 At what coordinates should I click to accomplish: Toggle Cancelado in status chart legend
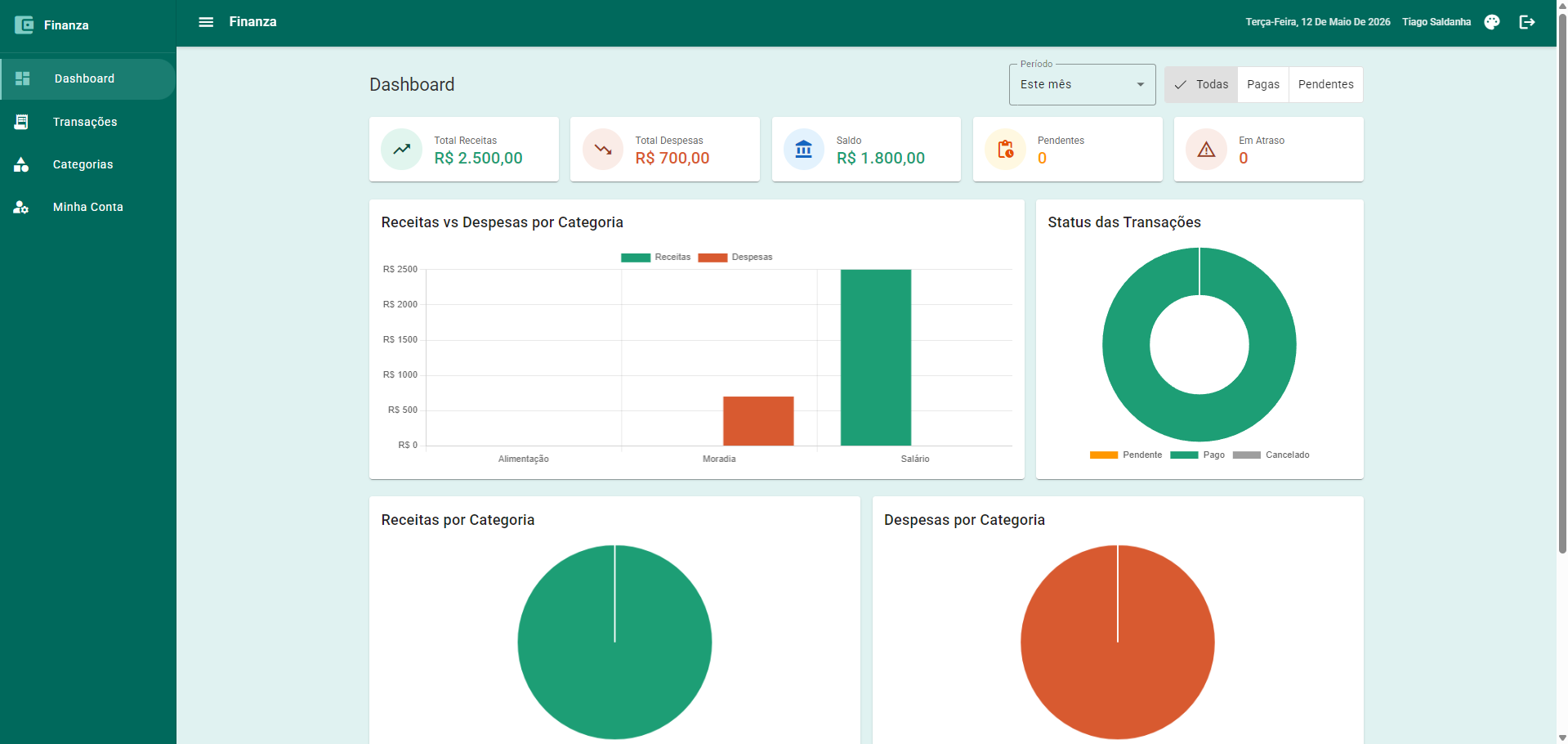[1271, 455]
